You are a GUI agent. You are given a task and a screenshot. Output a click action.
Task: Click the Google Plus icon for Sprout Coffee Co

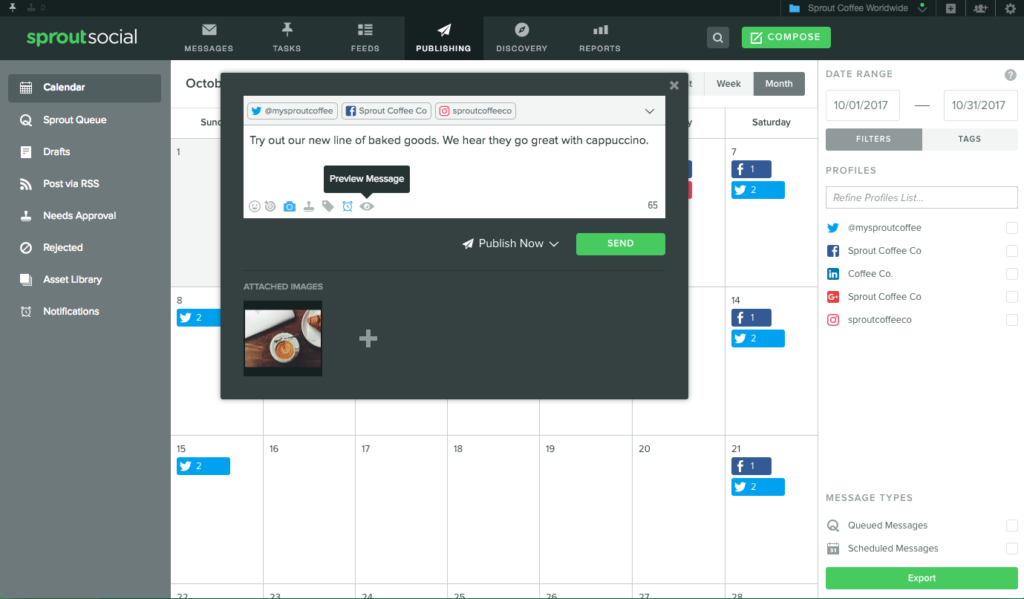(833, 297)
